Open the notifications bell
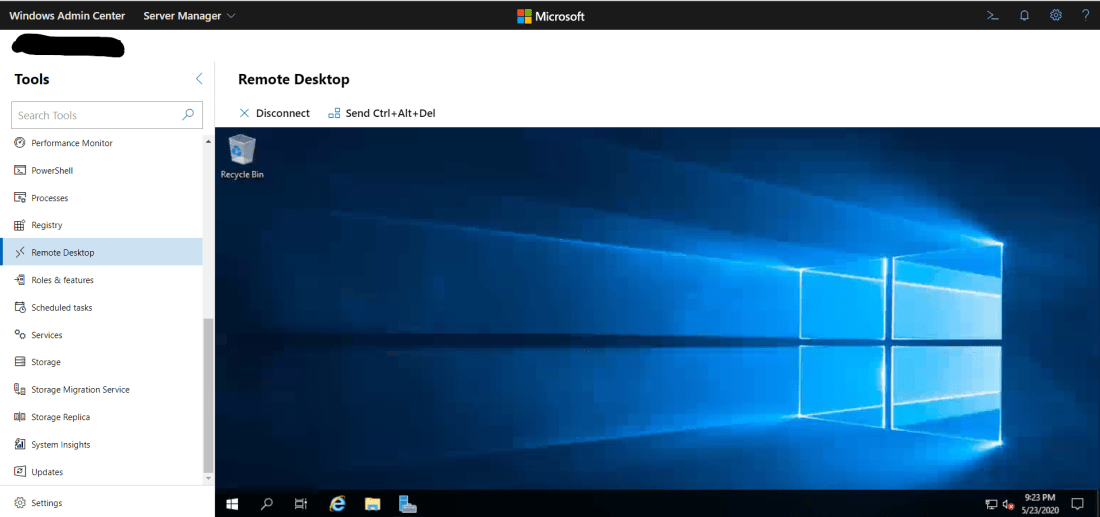The image size is (1100, 517). (1024, 15)
